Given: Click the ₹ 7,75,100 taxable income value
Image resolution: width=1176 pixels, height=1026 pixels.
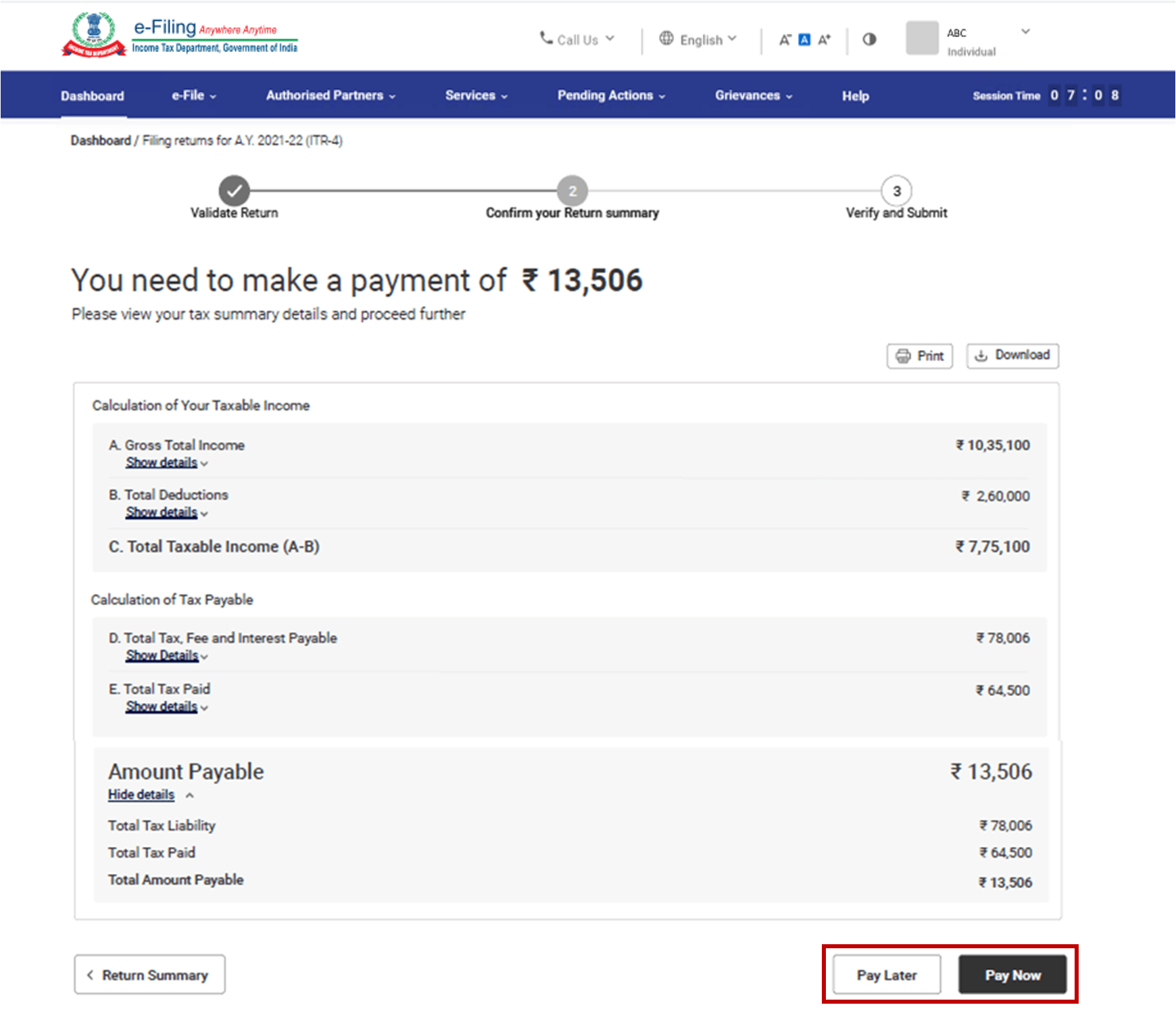Looking at the screenshot, I should (x=992, y=547).
